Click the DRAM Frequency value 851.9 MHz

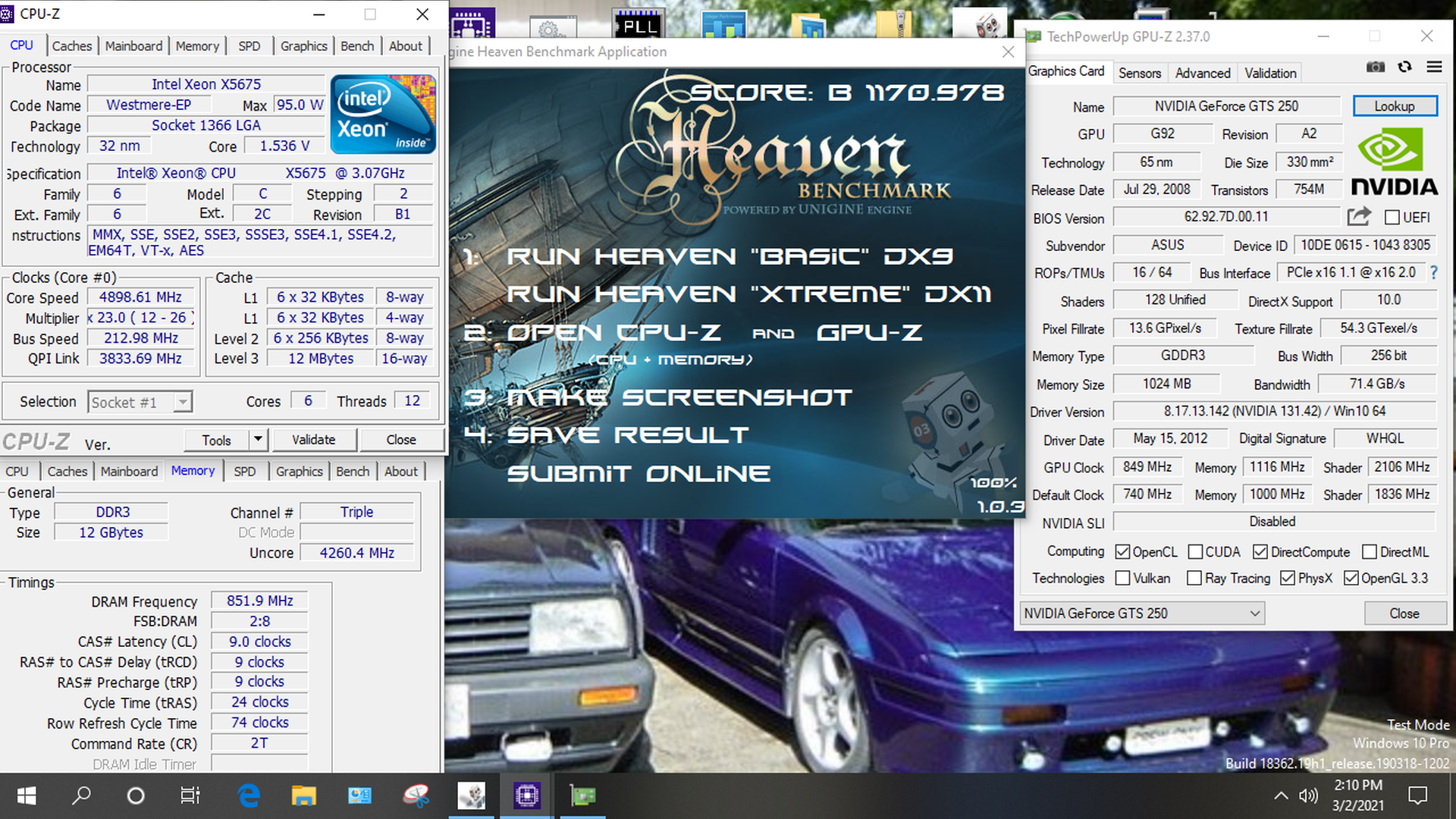pos(259,601)
